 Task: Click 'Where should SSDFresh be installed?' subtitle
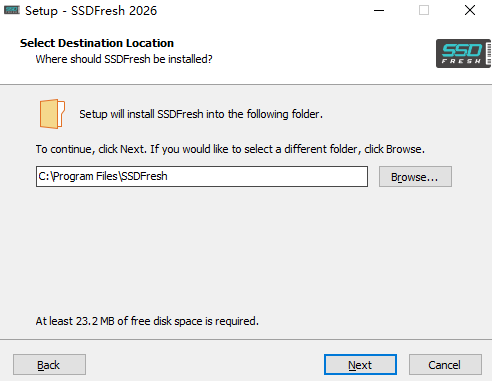click(124, 59)
